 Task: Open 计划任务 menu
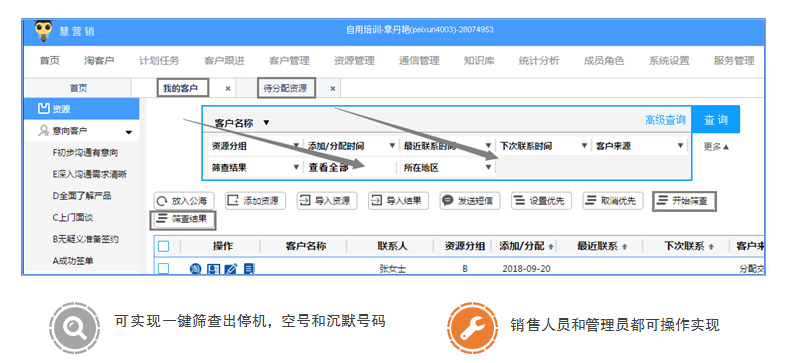coord(159,60)
